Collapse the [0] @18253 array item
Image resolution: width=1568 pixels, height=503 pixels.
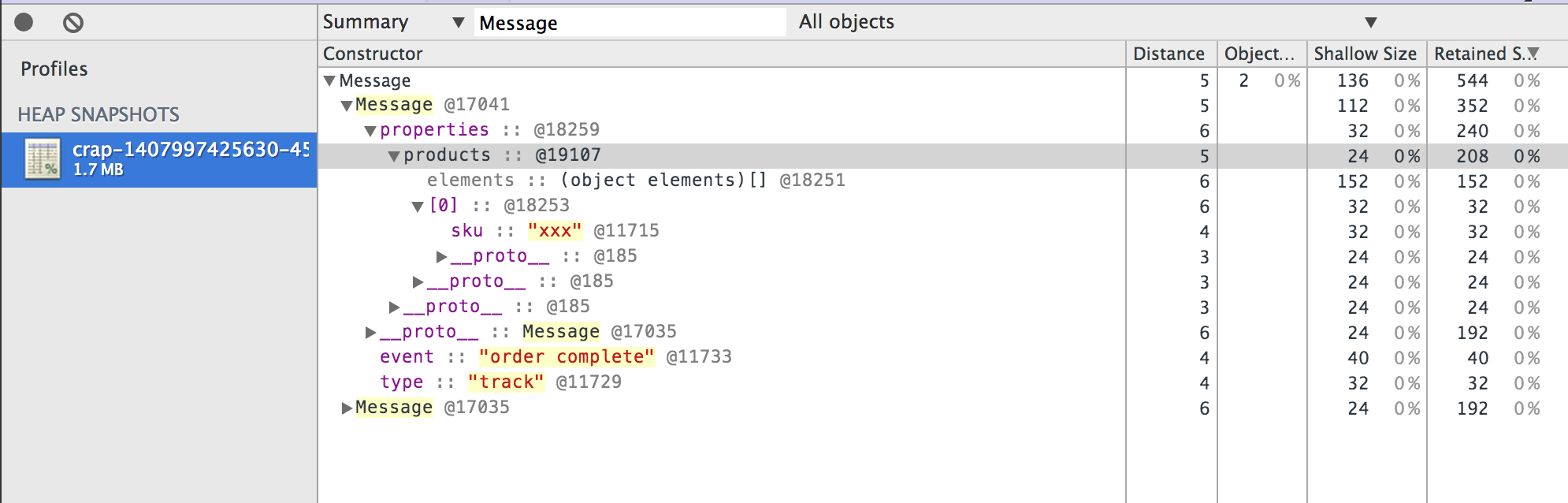418,207
